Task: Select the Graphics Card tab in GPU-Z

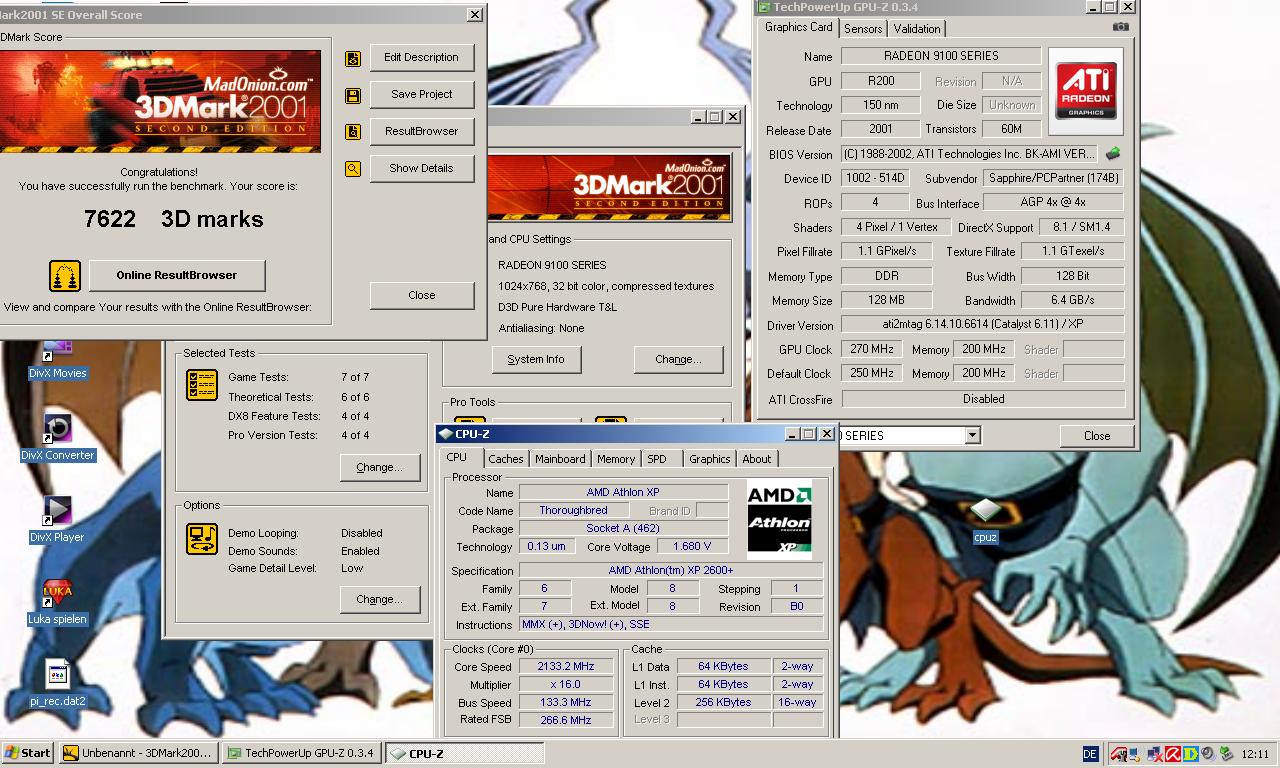Action: [x=798, y=28]
